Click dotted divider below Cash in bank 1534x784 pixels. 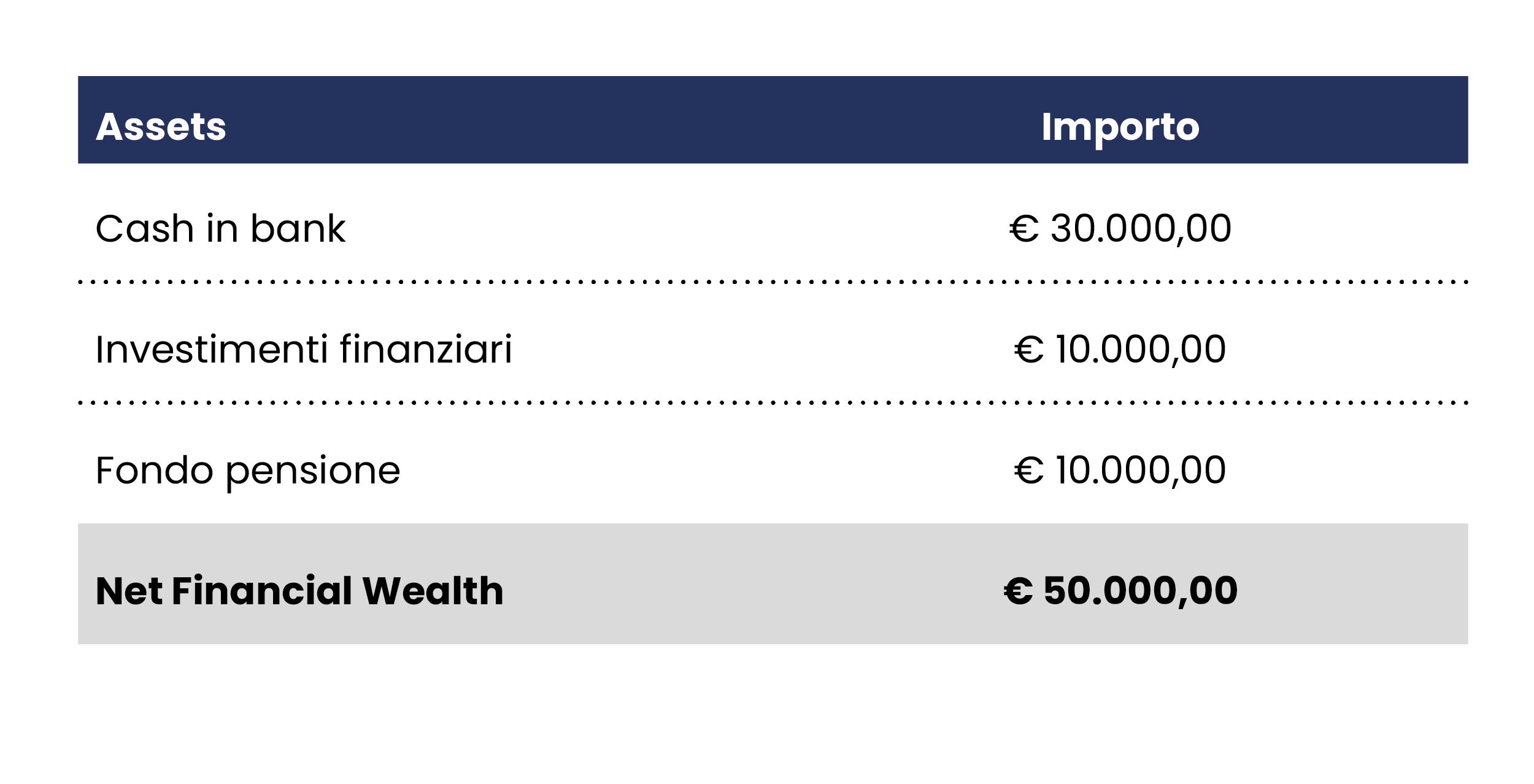click(x=773, y=282)
